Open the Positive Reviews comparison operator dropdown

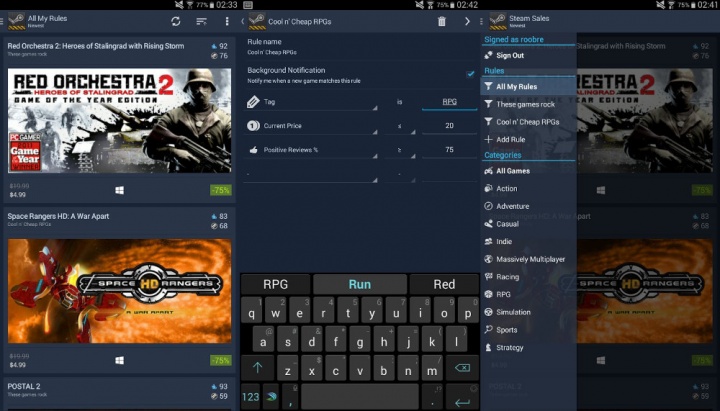click(x=400, y=150)
